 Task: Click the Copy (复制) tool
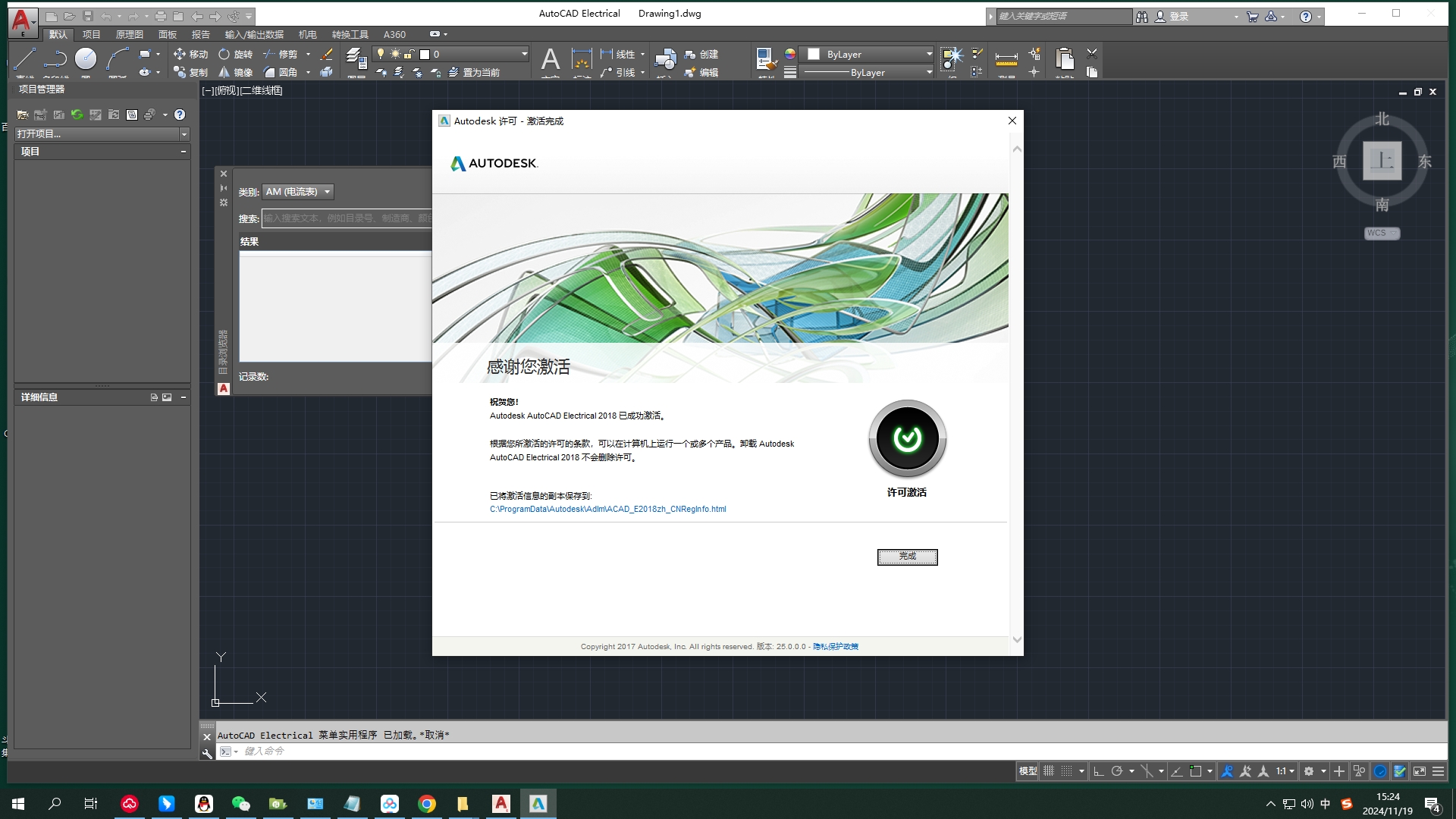(x=190, y=72)
